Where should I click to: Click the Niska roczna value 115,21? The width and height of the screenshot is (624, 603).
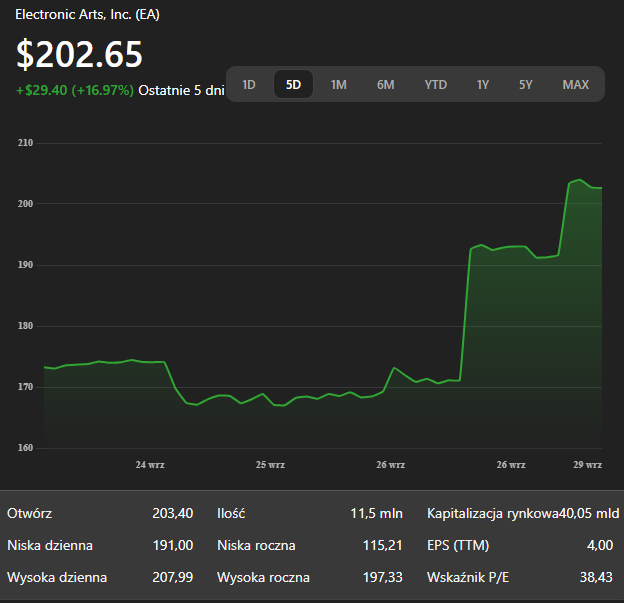click(382, 545)
